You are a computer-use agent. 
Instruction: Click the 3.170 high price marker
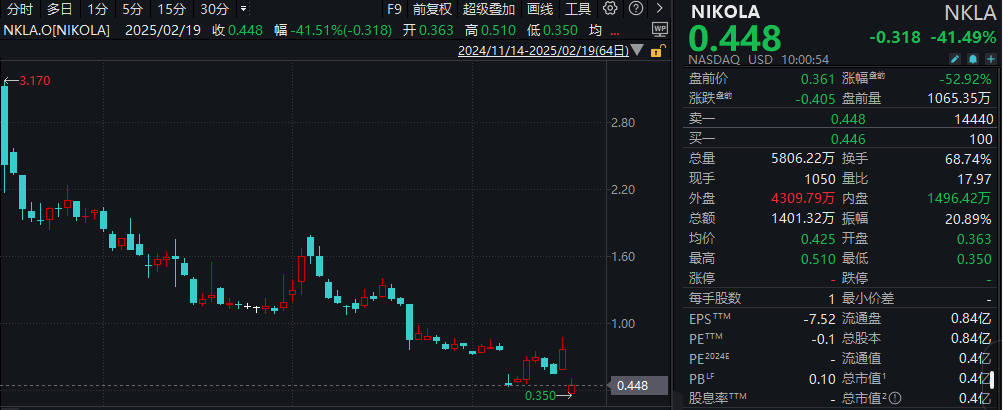(35, 81)
